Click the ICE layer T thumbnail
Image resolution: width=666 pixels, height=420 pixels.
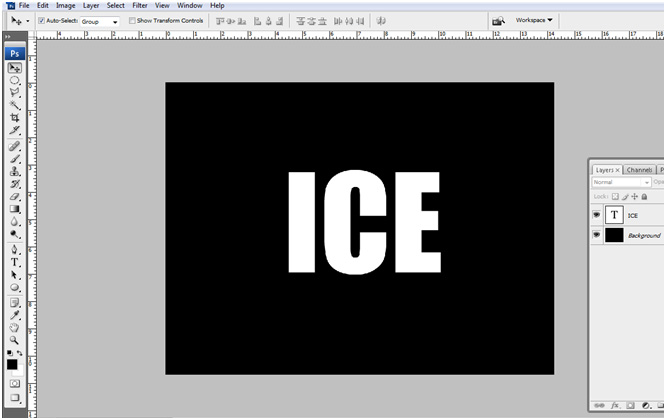tap(614, 215)
